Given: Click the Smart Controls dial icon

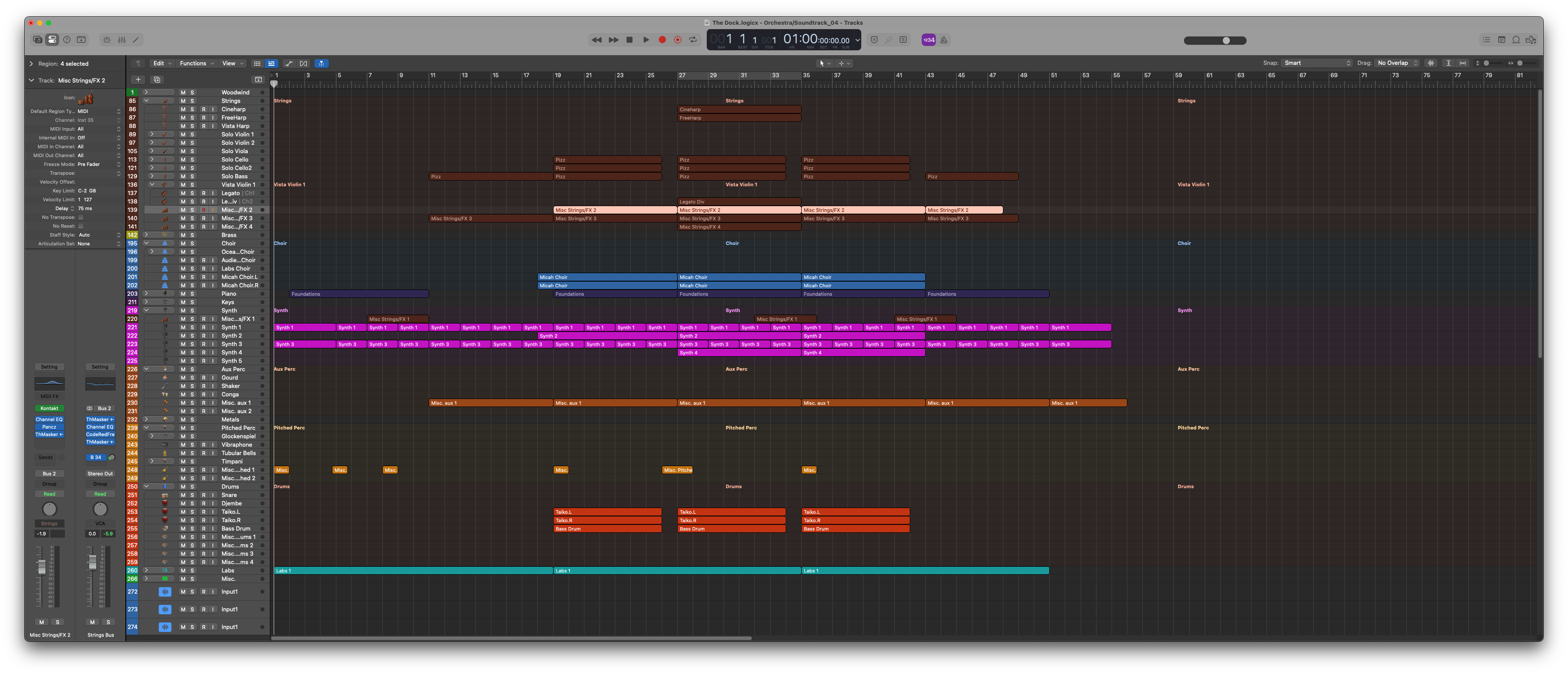Looking at the screenshot, I should pos(106,40).
